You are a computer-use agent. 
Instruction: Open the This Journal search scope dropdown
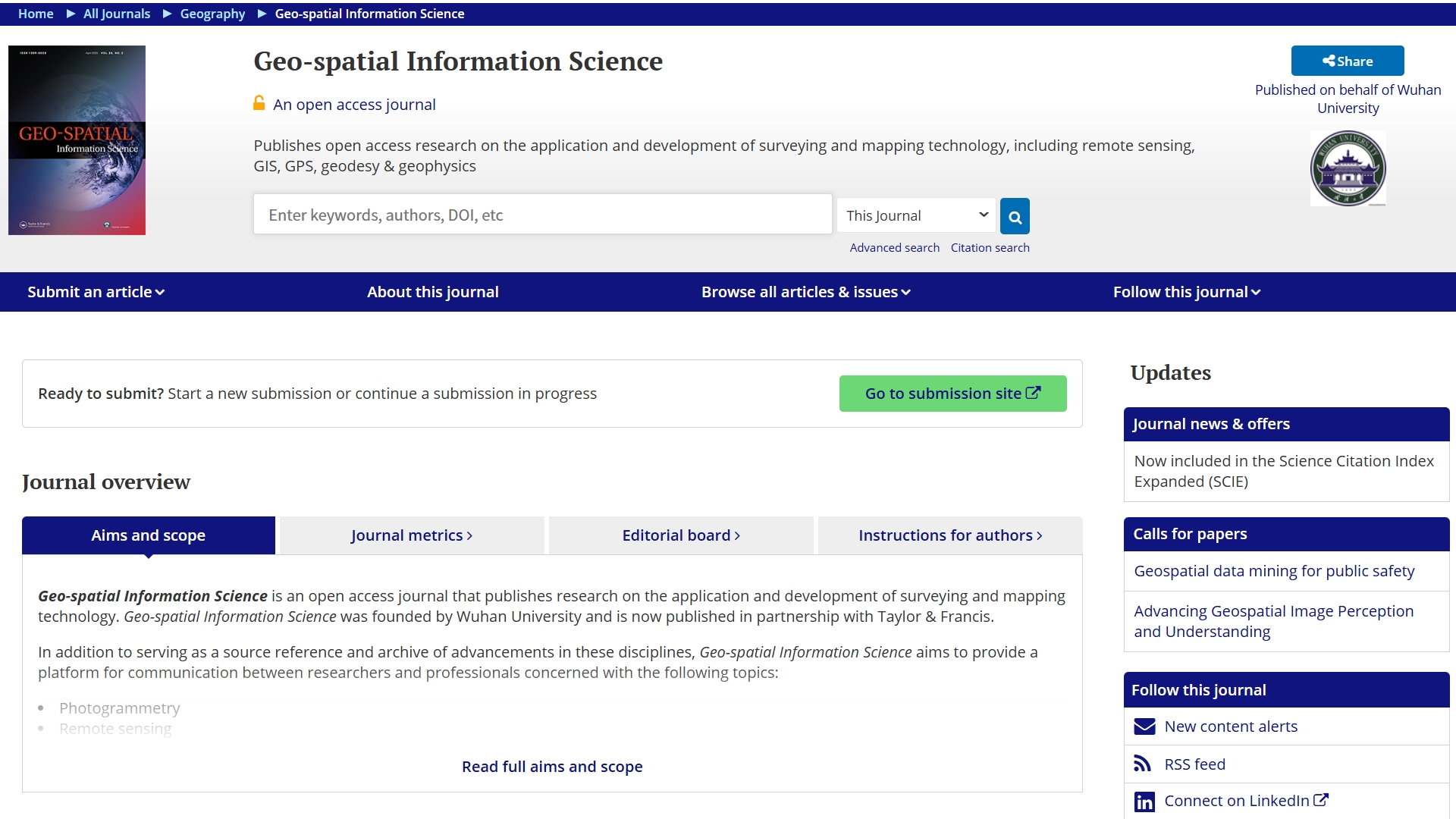click(917, 215)
